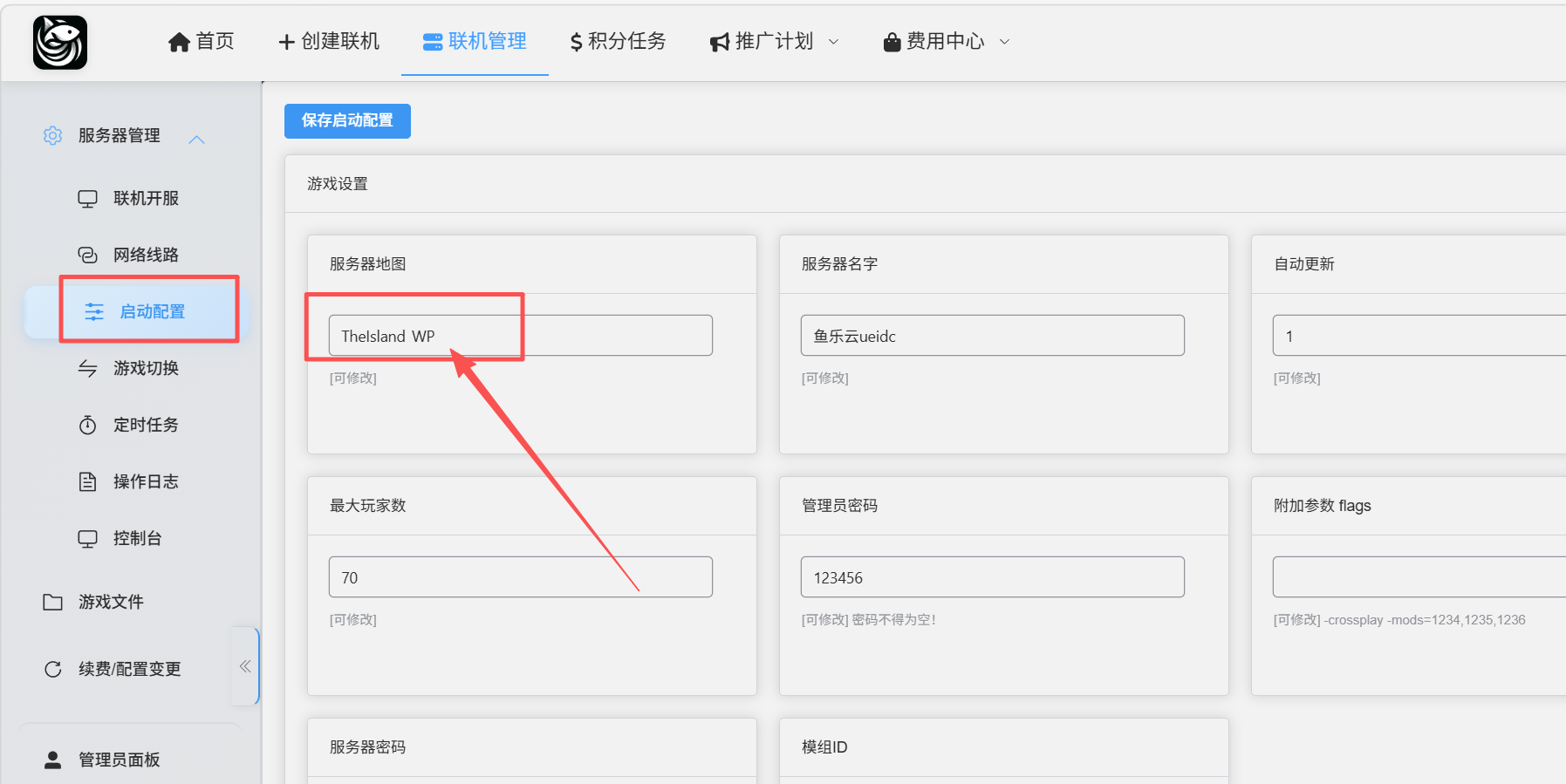Click the 游戏切换 swap arrows icon

coord(88,368)
